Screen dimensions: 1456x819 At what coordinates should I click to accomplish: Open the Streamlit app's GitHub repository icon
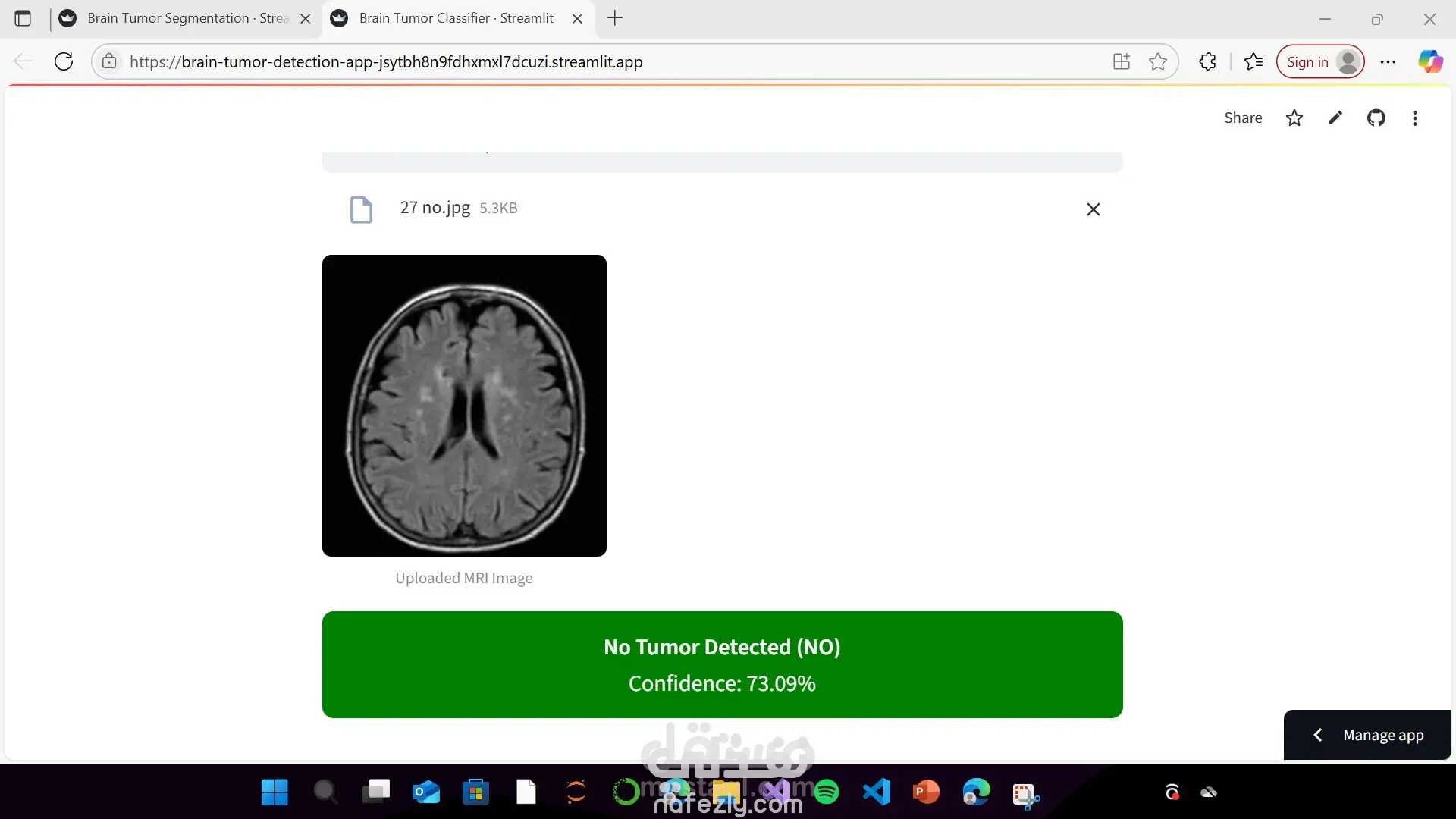(x=1376, y=118)
